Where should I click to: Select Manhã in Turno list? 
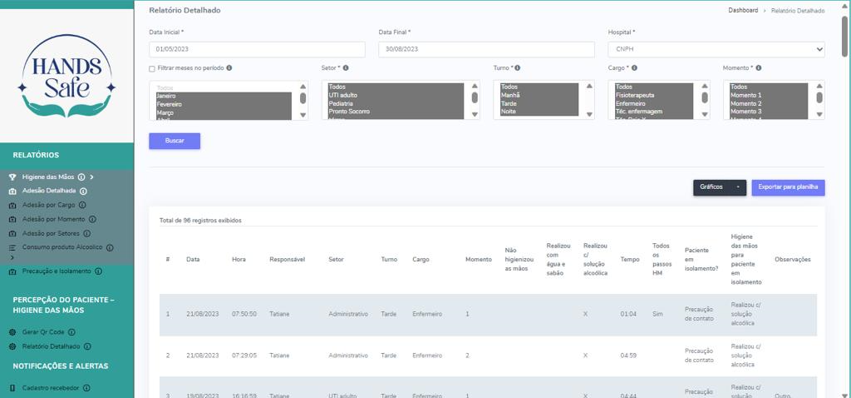(x=539, y=95)
